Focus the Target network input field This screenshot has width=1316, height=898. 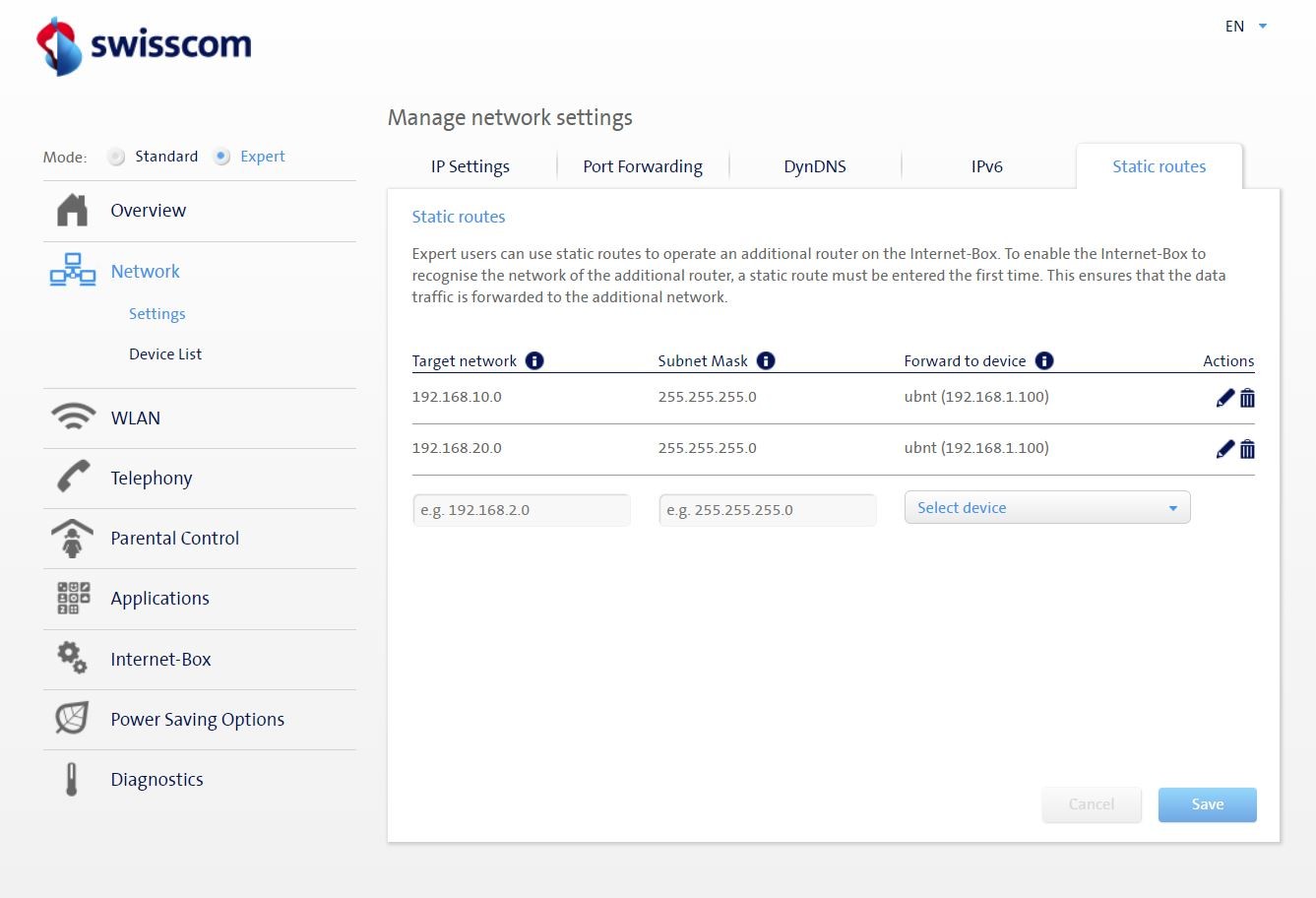point(521,510)
